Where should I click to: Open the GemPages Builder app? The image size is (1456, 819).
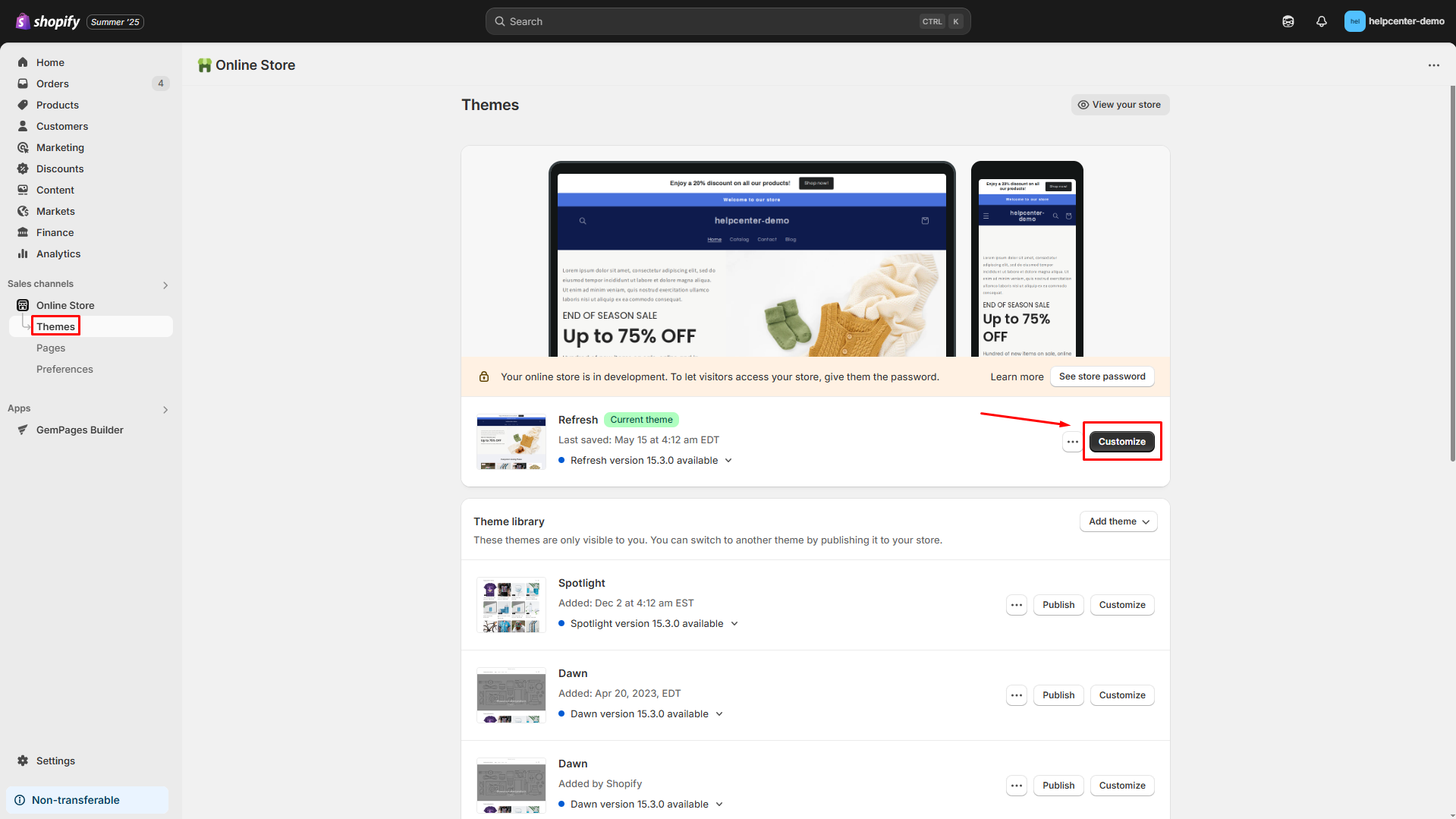[79, 430]
